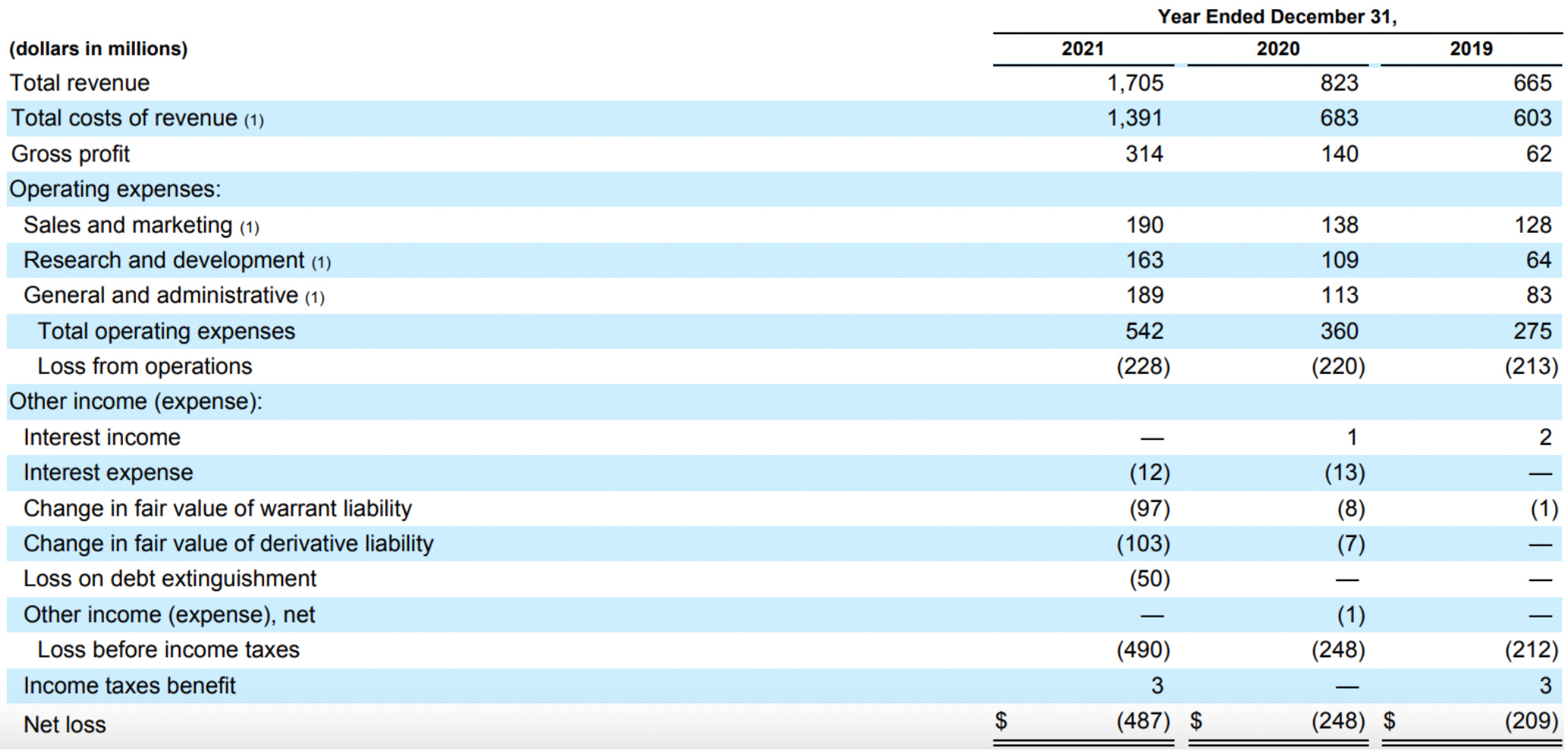The image size is (1568, 754).
Task: Click the Year Ended December 31 heading
Action: coord(1277,16)
